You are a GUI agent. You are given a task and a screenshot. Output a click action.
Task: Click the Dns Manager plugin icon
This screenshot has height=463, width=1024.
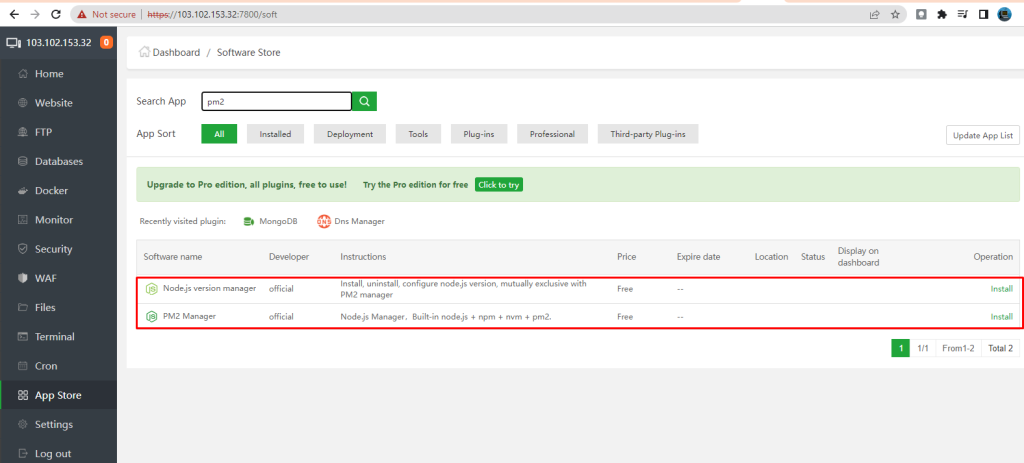(x=324, y=221)
